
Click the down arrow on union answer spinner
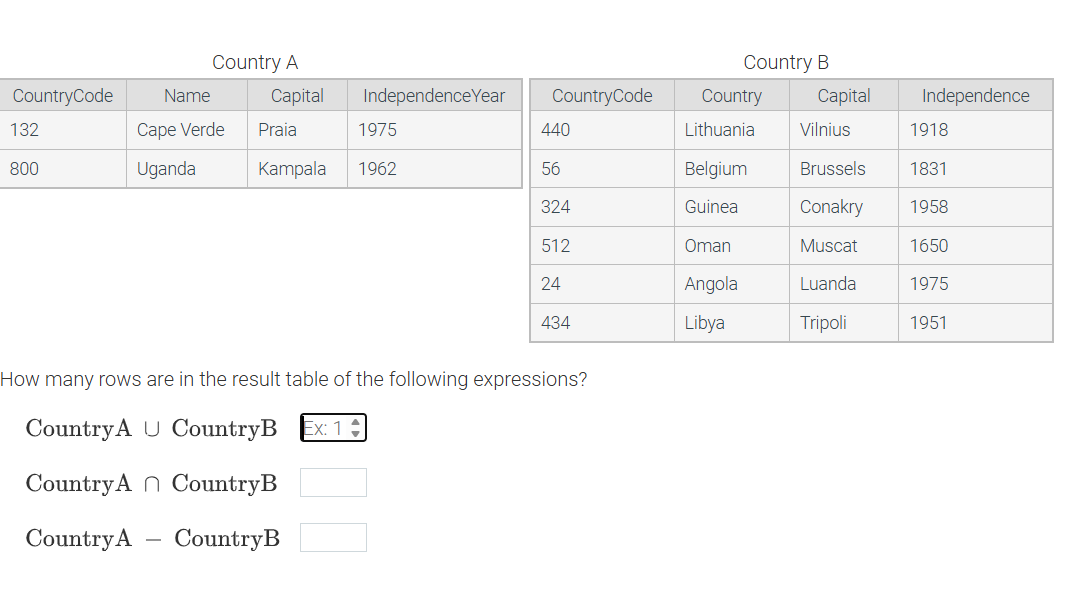point(356,432)
